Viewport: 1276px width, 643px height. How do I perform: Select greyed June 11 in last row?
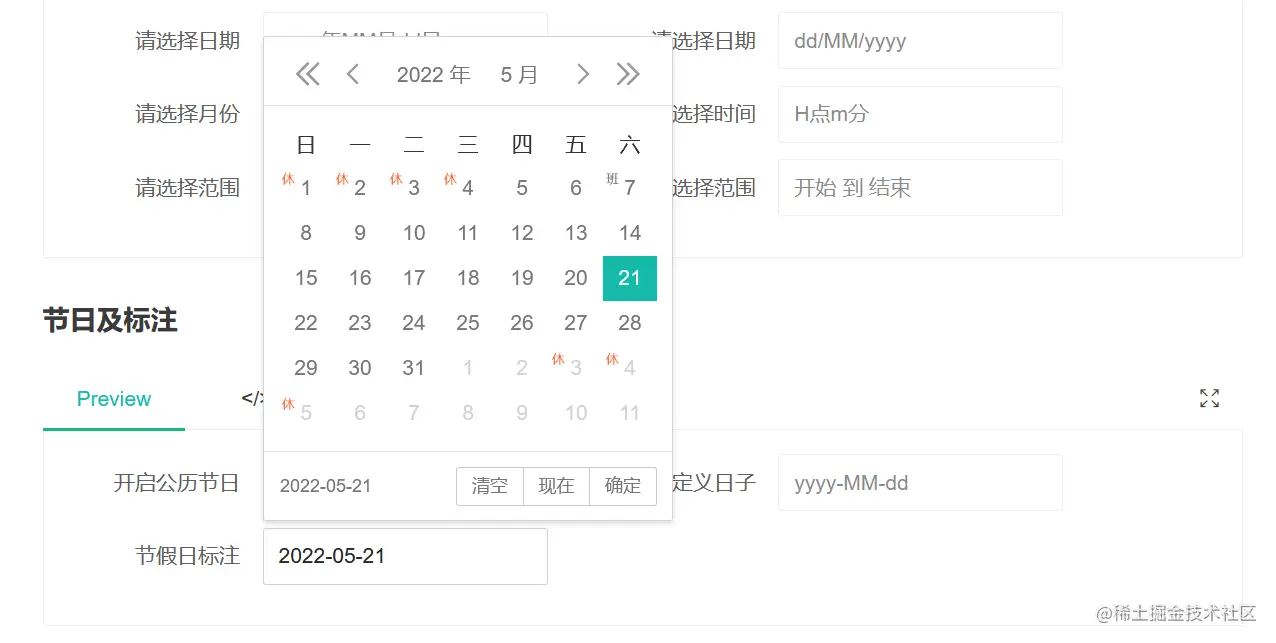630,413
